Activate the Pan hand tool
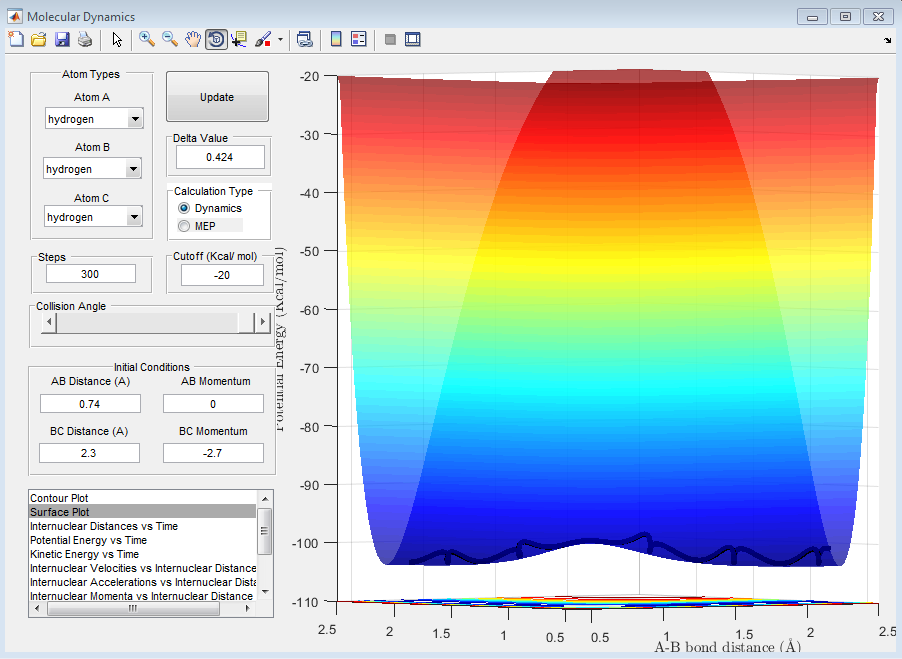The width and height of the screenshot is (902, 659). point(192,39)
